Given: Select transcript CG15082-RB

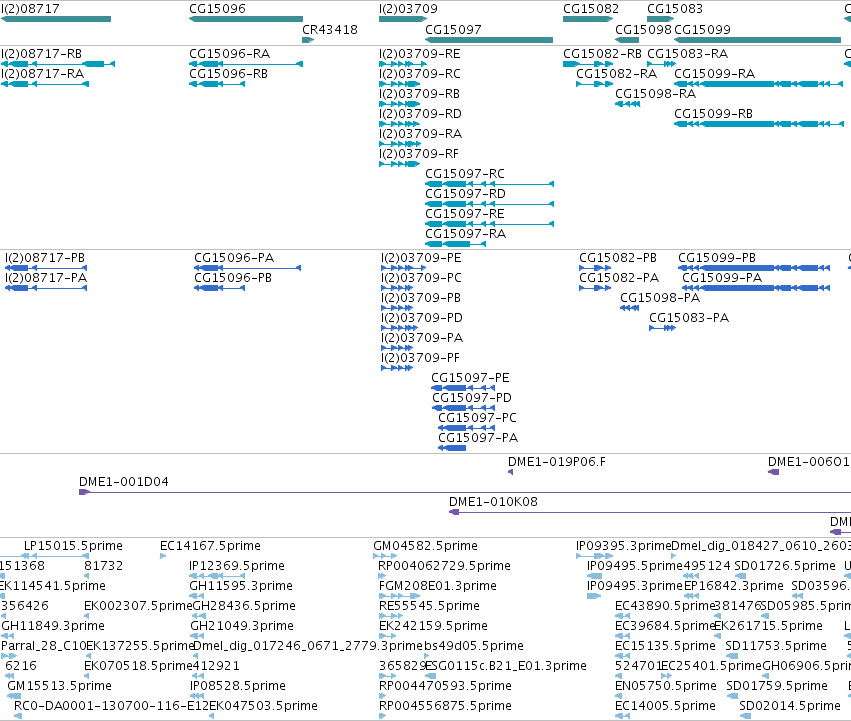Looking at the screenshot, I should 588,64.
